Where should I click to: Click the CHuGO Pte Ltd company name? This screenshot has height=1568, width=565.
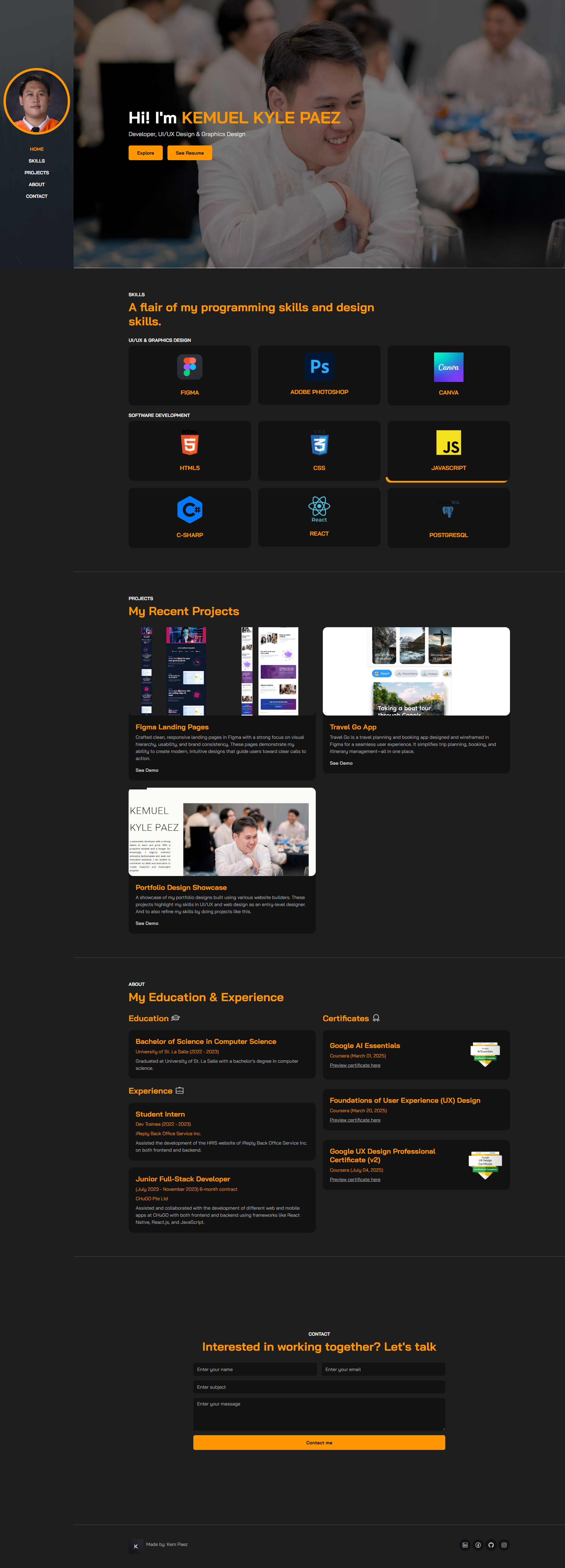pyautogui.click(x=152, y=1198)
